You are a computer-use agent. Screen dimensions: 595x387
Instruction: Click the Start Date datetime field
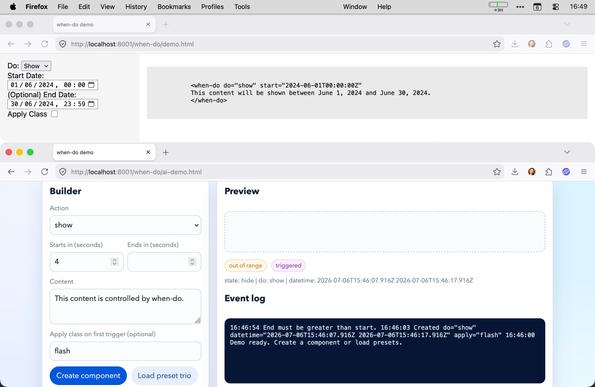click(53, 85)
